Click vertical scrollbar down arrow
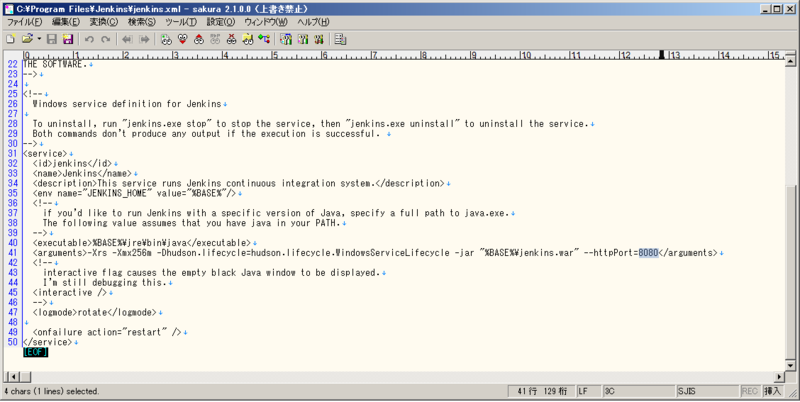This screenshot has width=800, height=402. (x=790, y=366)
